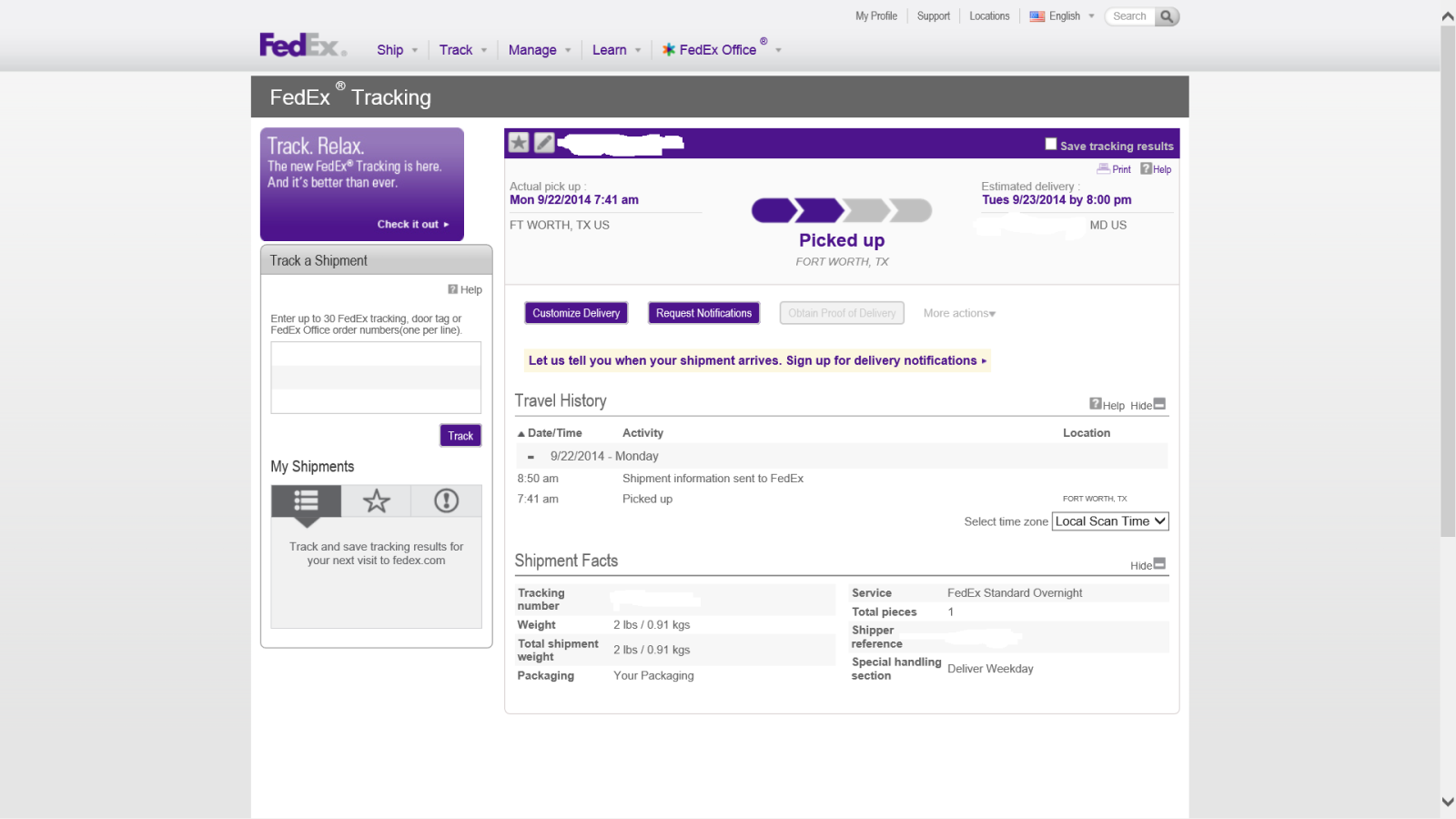Click the 'Picked up' status heading
Image resolution: width=1456 pixels, height=819 pixels.
click(x=842, y=240)
